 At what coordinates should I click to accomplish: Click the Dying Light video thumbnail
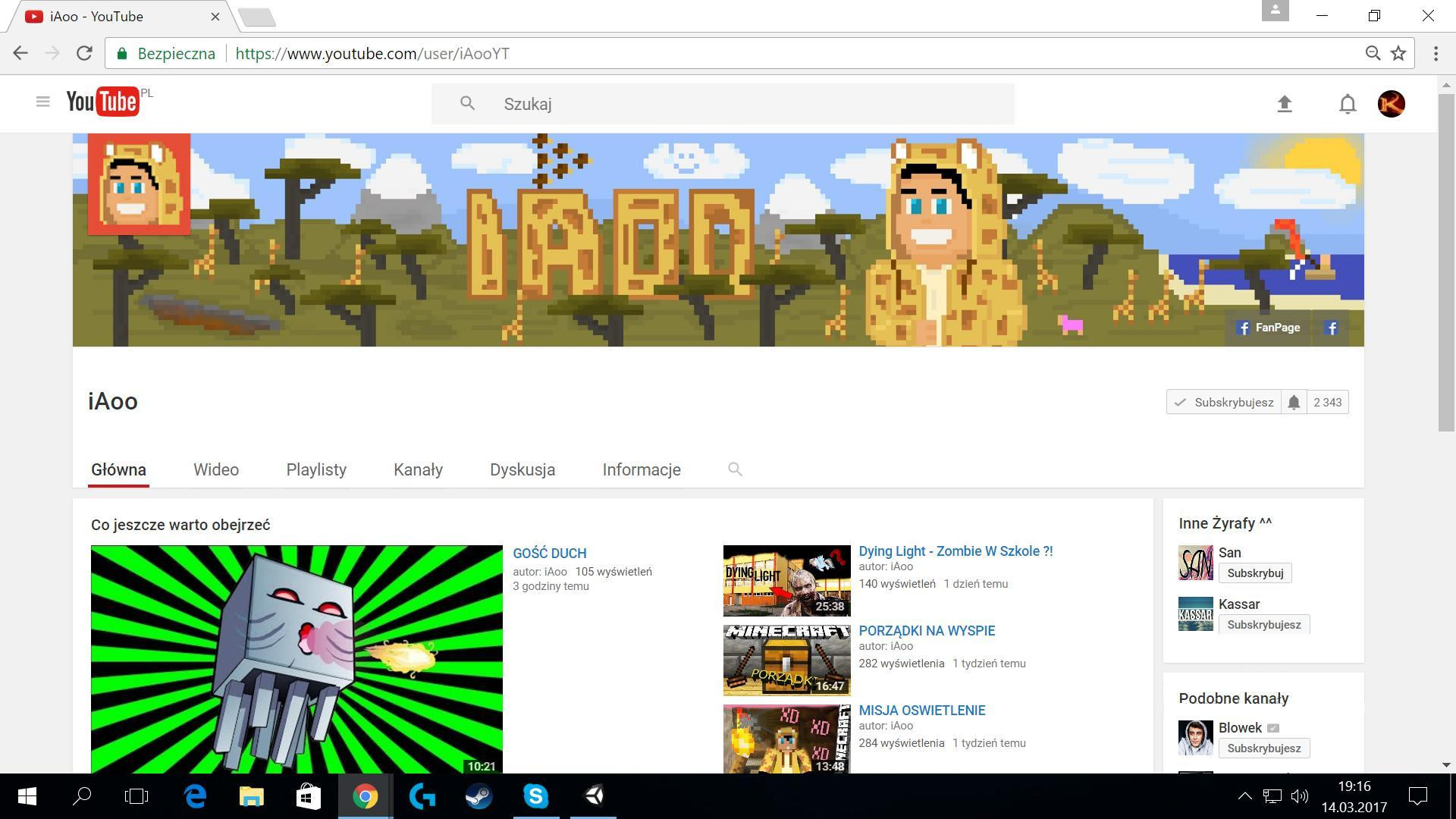pos(786,581)
